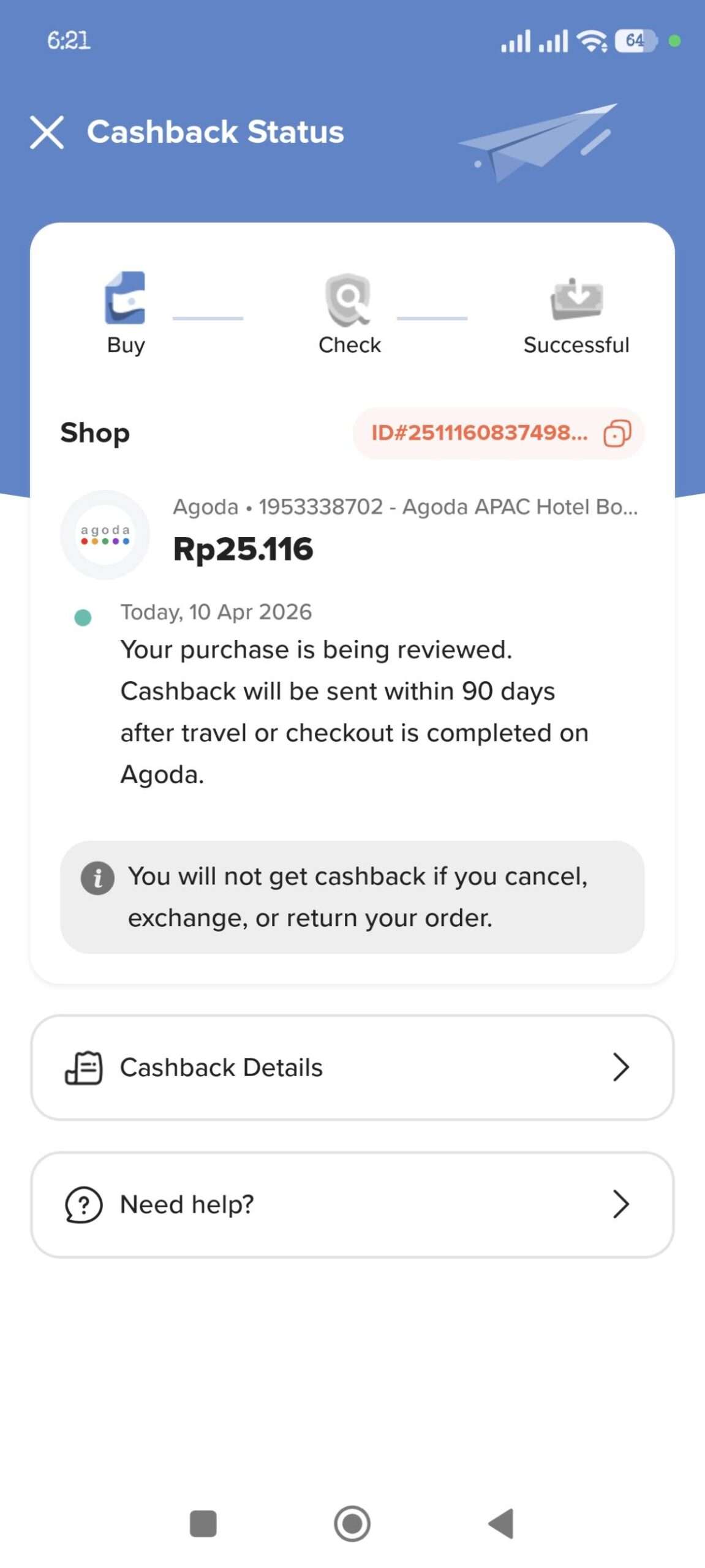705x1568 pixels.
Task: Open the Need help? row
Action: click(352, 1204)
